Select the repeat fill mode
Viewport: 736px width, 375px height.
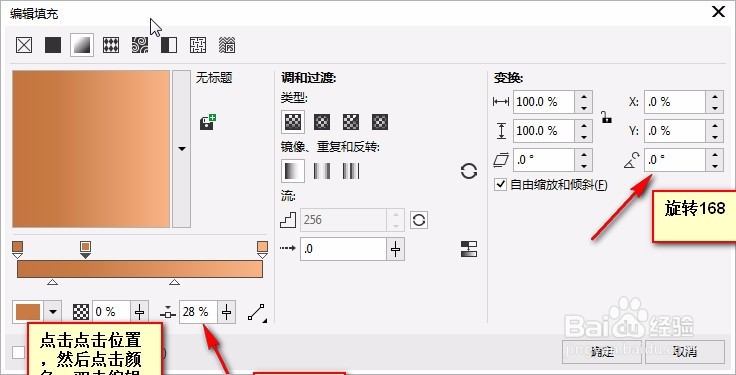click(351, 171)
